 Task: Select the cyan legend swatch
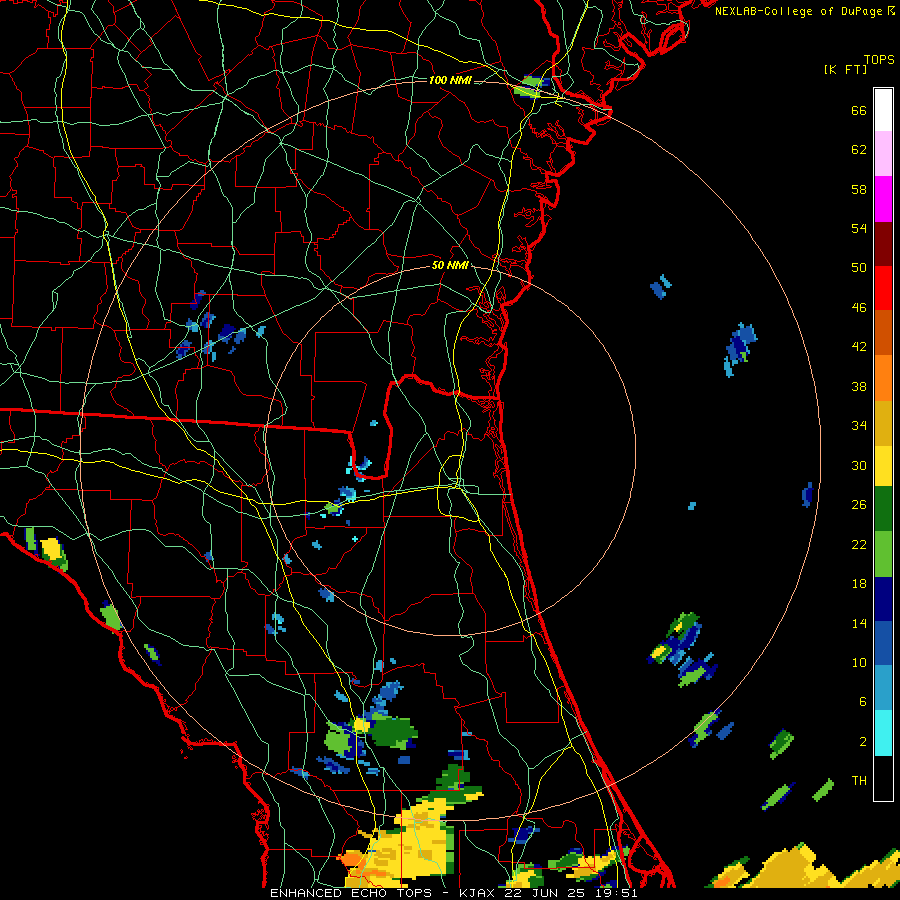[883, 733]
